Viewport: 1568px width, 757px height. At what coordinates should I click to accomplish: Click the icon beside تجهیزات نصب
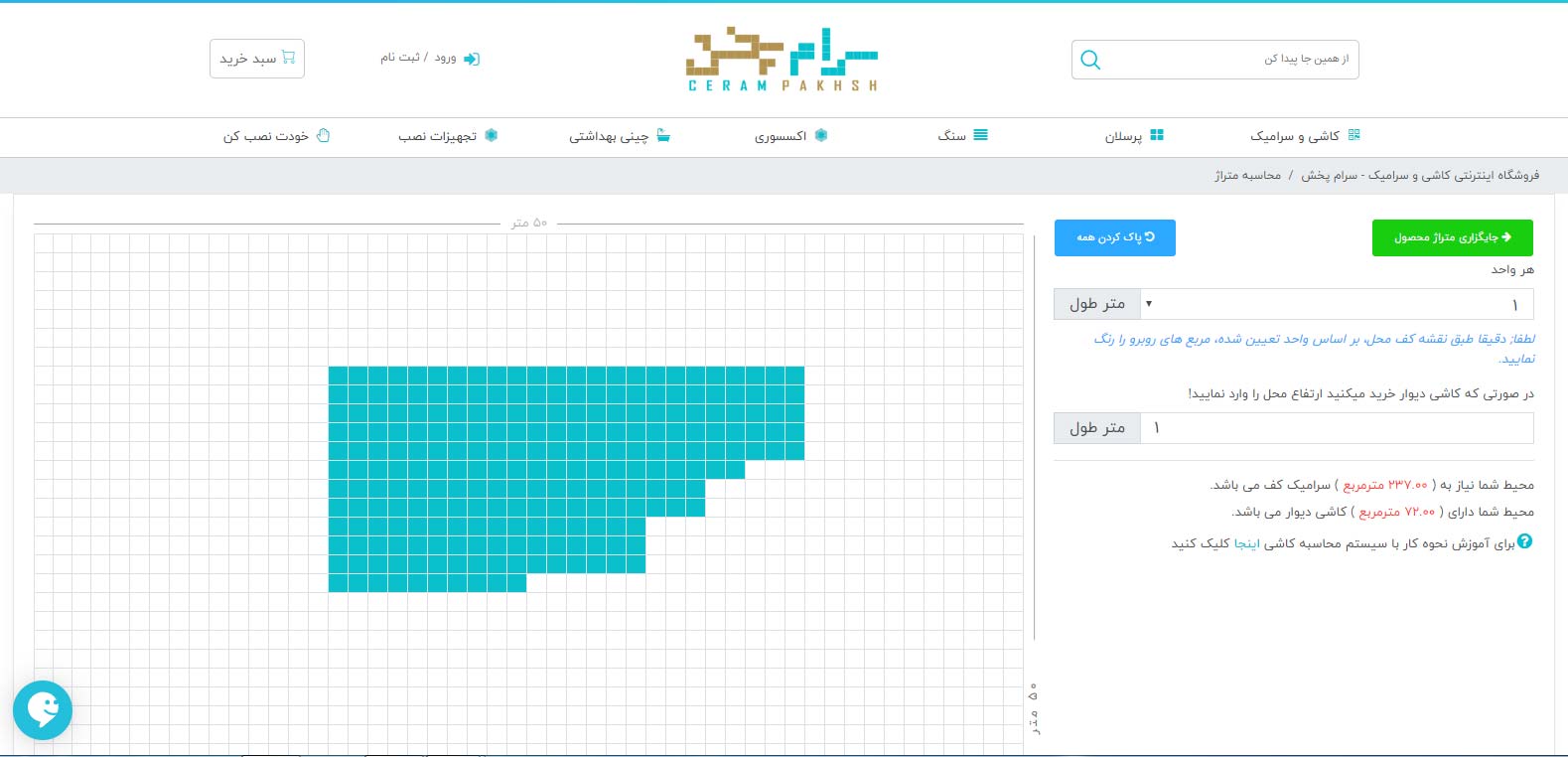(x=491, y=135)
